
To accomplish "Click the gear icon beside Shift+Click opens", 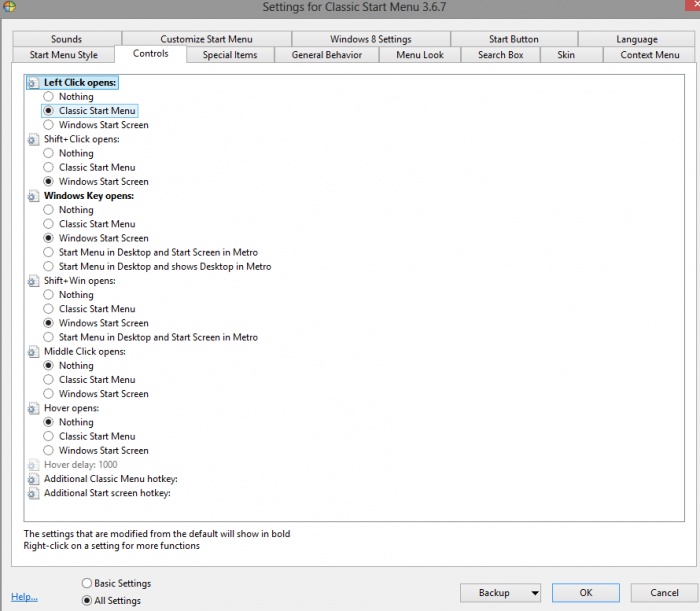I will pyautogui.click(x=33, y=140).
